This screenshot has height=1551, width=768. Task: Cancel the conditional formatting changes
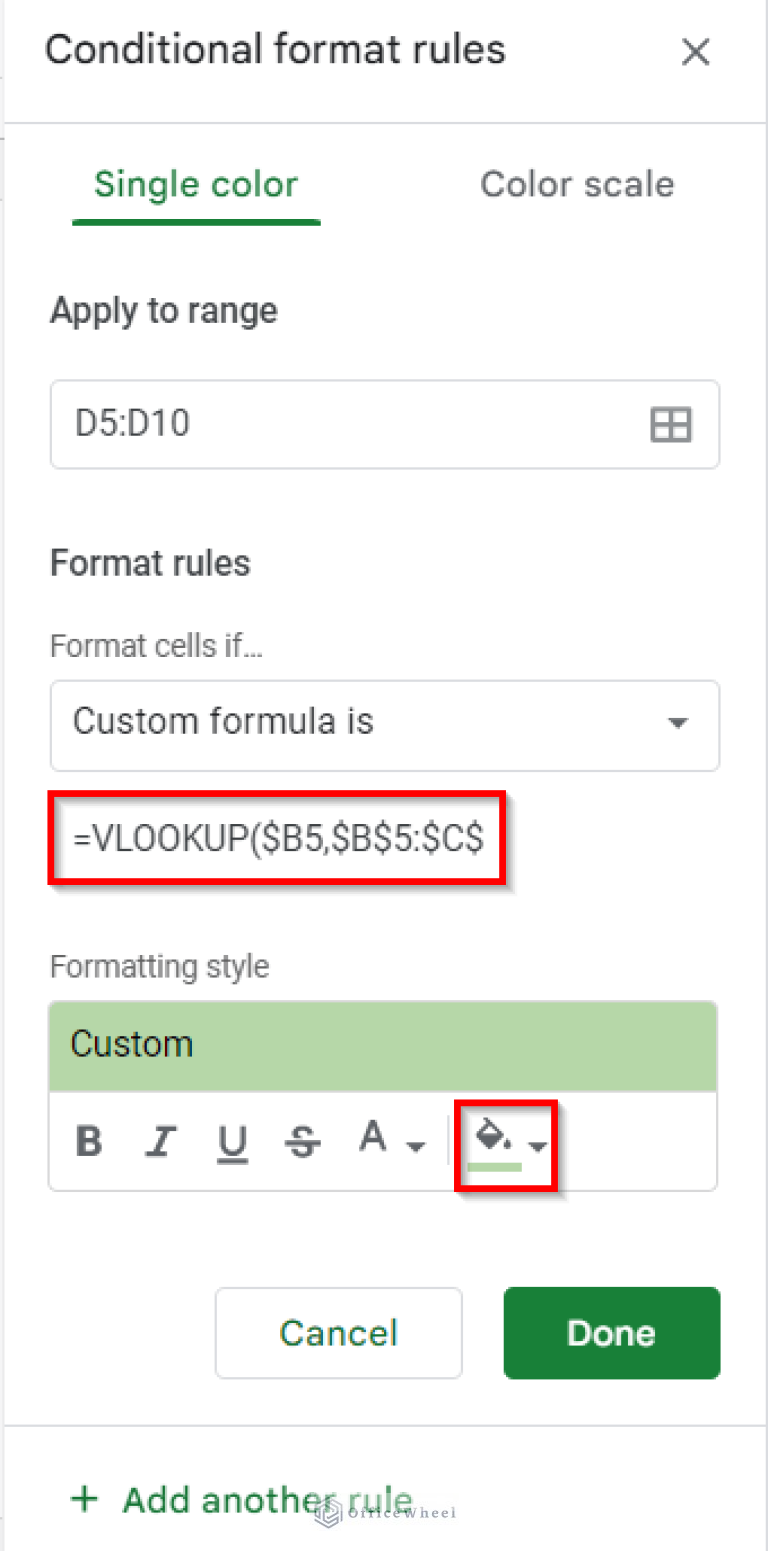[338, 1332]
